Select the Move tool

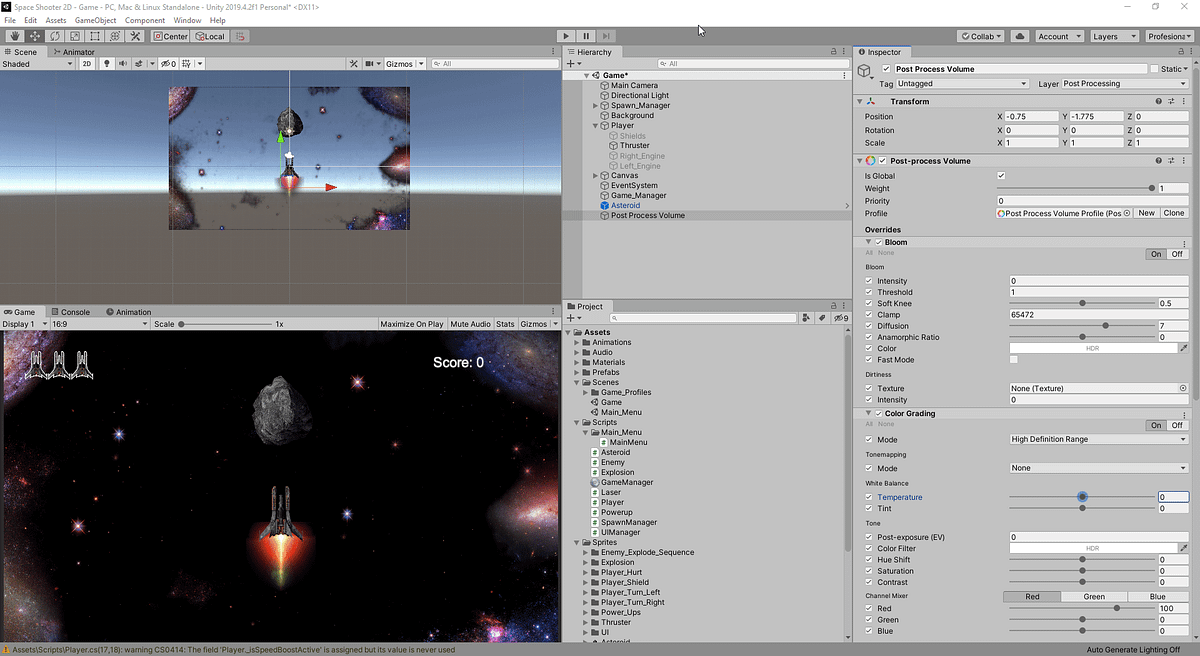pos(33,35)
